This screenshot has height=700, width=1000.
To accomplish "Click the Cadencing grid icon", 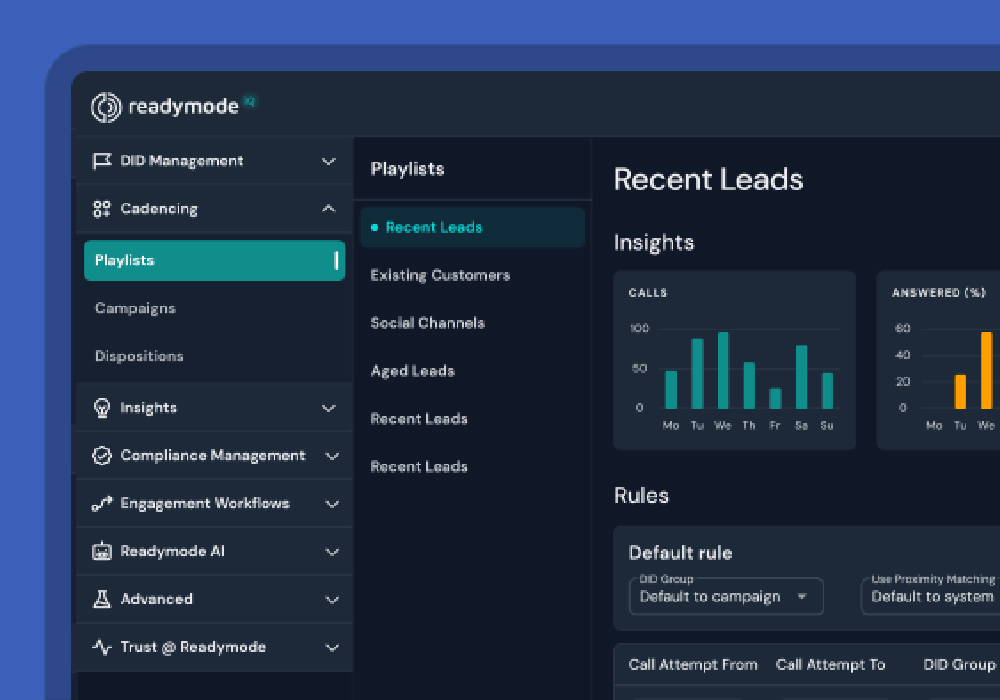I will [x=101, y=209].
